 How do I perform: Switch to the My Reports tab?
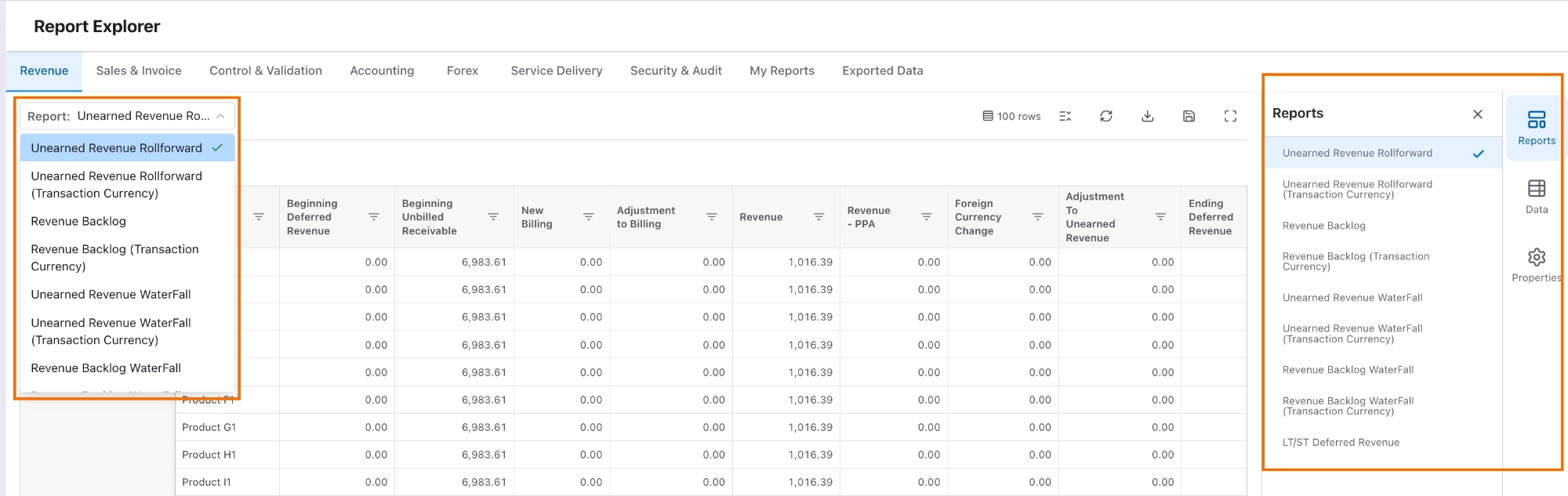coord(782,71)
